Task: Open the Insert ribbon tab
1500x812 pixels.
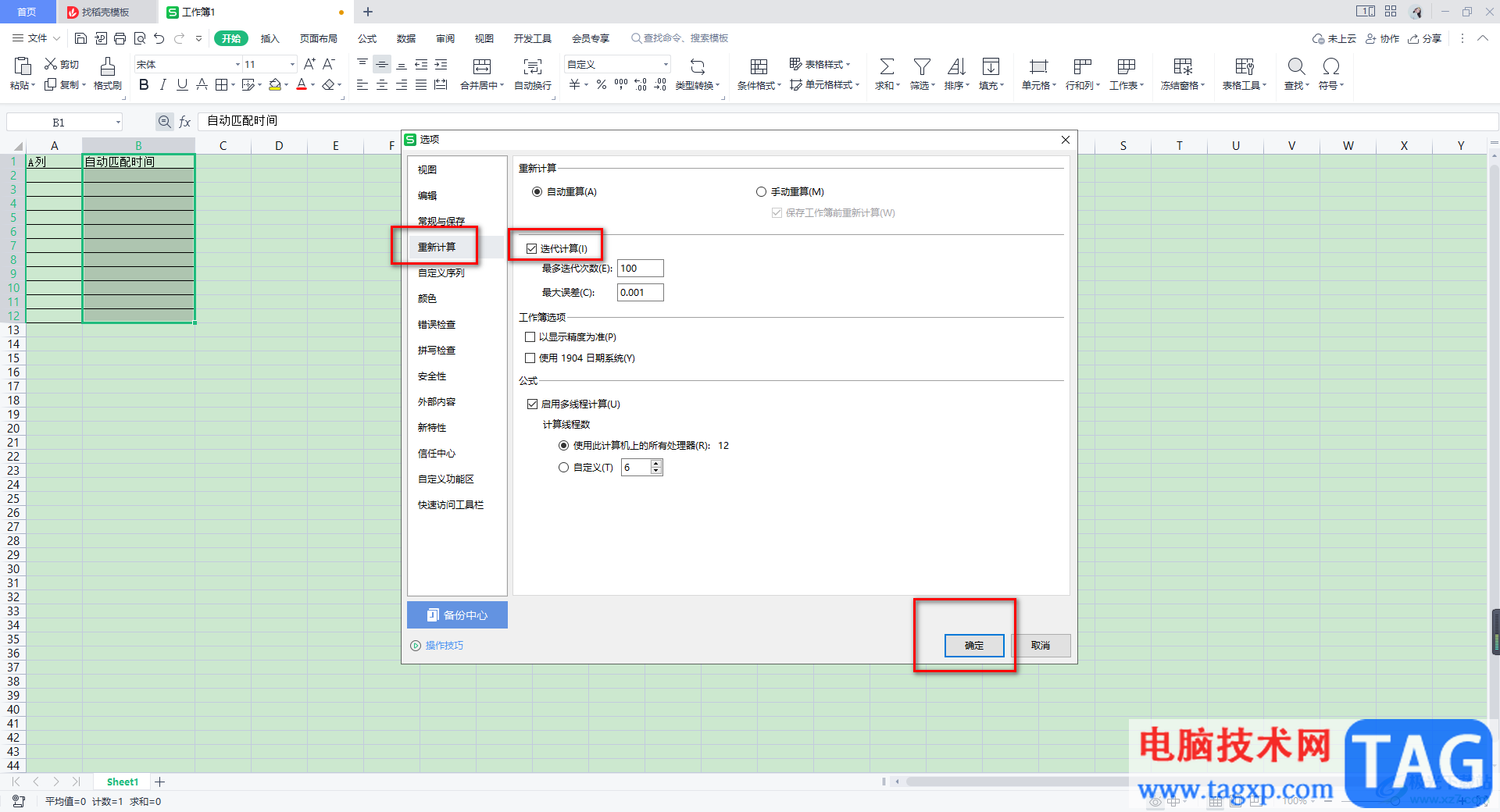Action: point(270,38)
